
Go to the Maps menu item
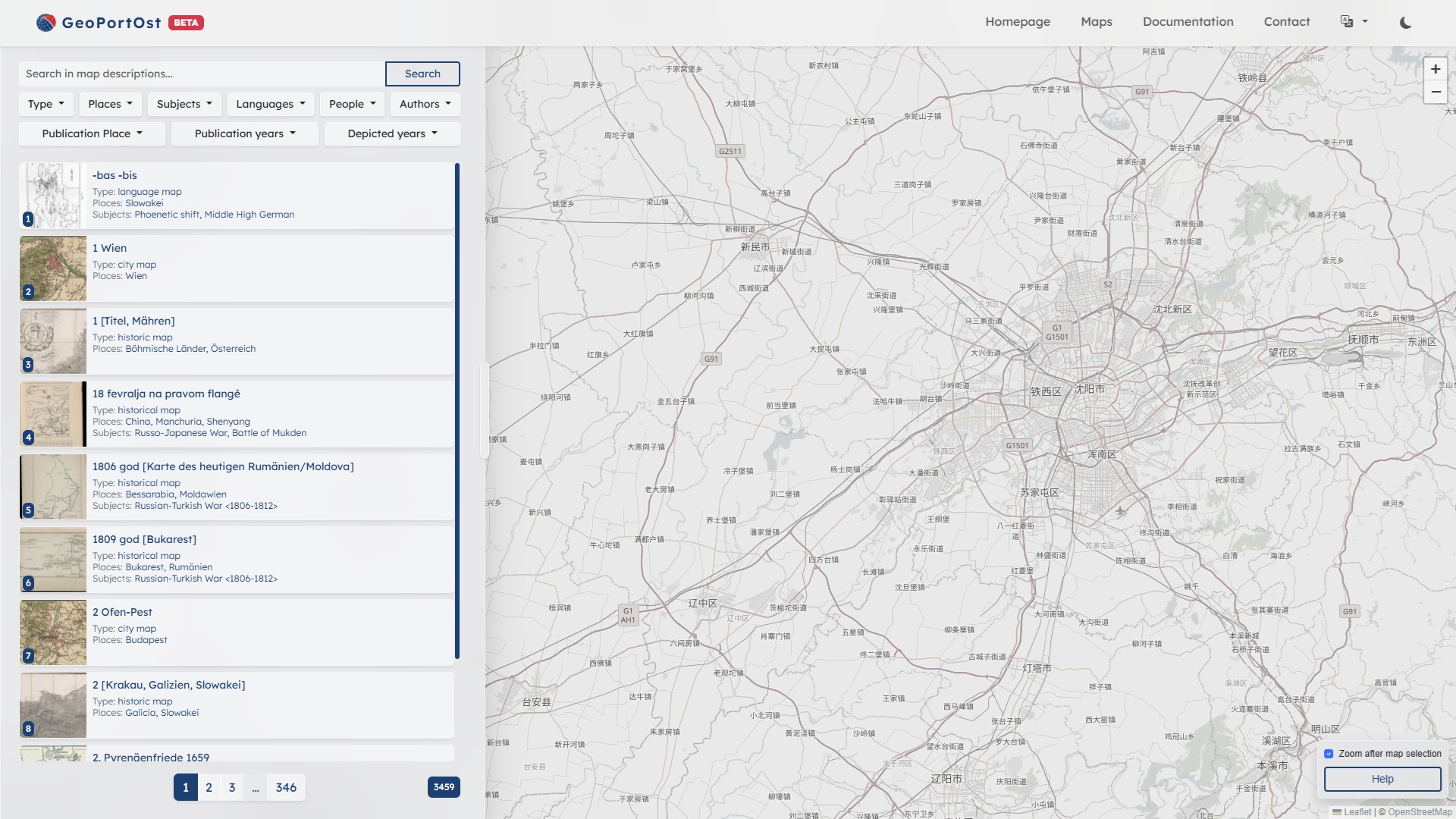tap(1096, 22)
